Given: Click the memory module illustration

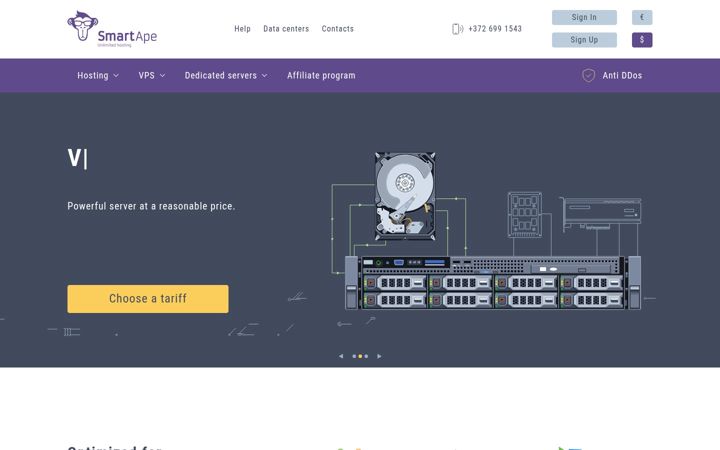Looking at the screenshot, I should 525,215.
